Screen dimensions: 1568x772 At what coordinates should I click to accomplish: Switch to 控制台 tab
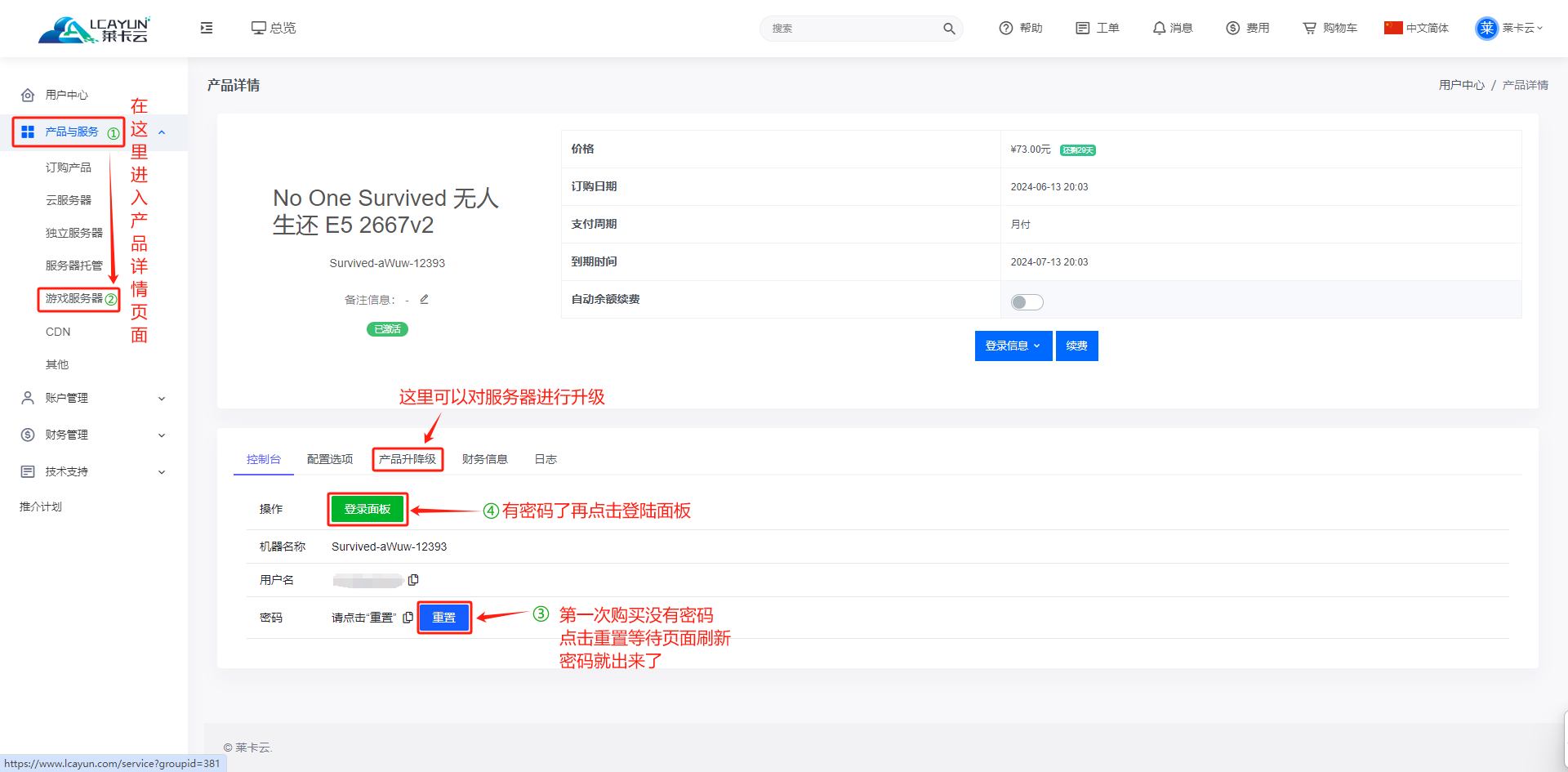[x=264, y=459]
